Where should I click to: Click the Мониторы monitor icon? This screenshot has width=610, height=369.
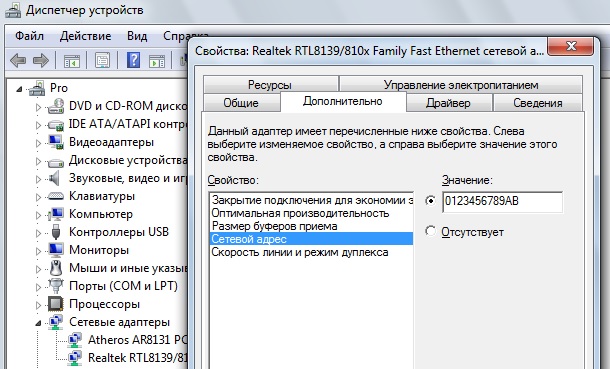click(x=56, y=250)
